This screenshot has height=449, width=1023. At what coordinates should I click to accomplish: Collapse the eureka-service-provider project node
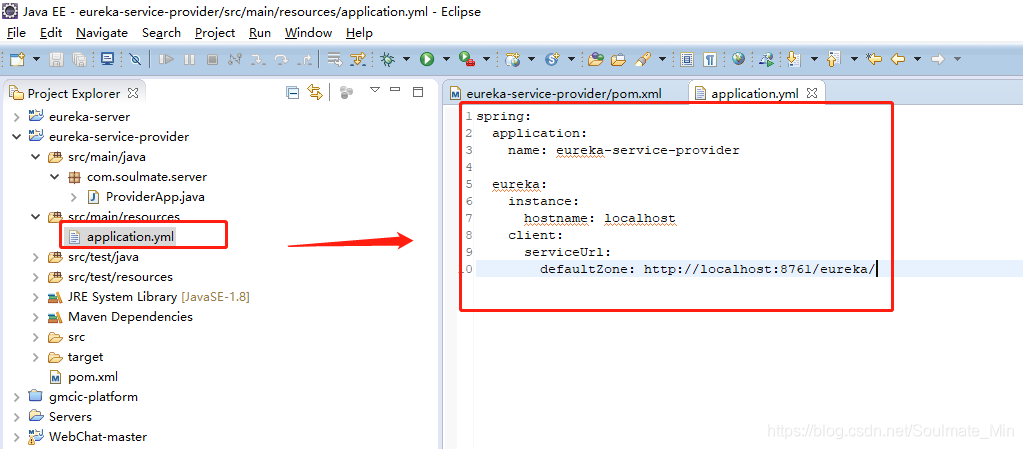pyautogui.click(x=17, y=137)
